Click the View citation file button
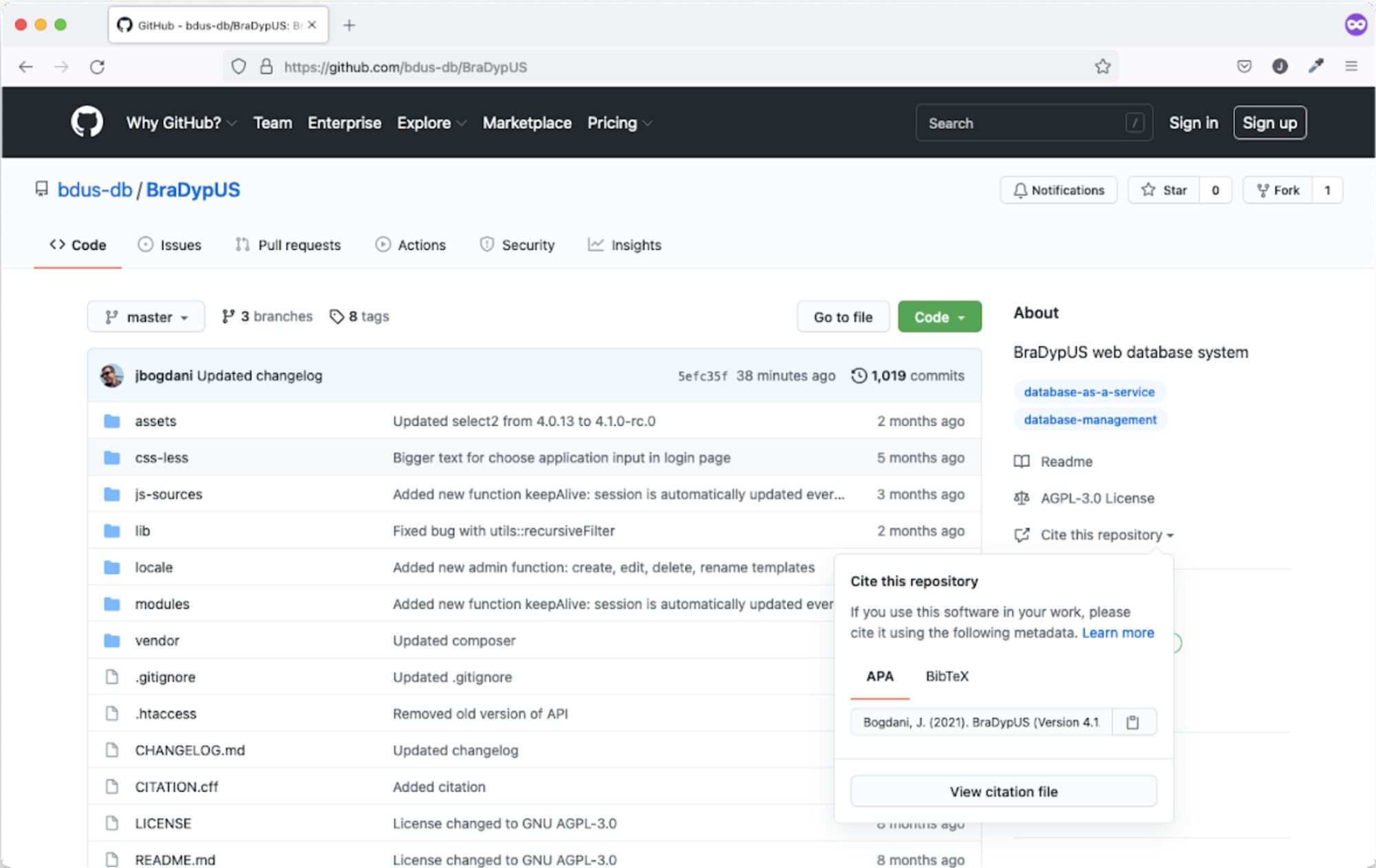 pyautogui.click(x=1003, y=791)
